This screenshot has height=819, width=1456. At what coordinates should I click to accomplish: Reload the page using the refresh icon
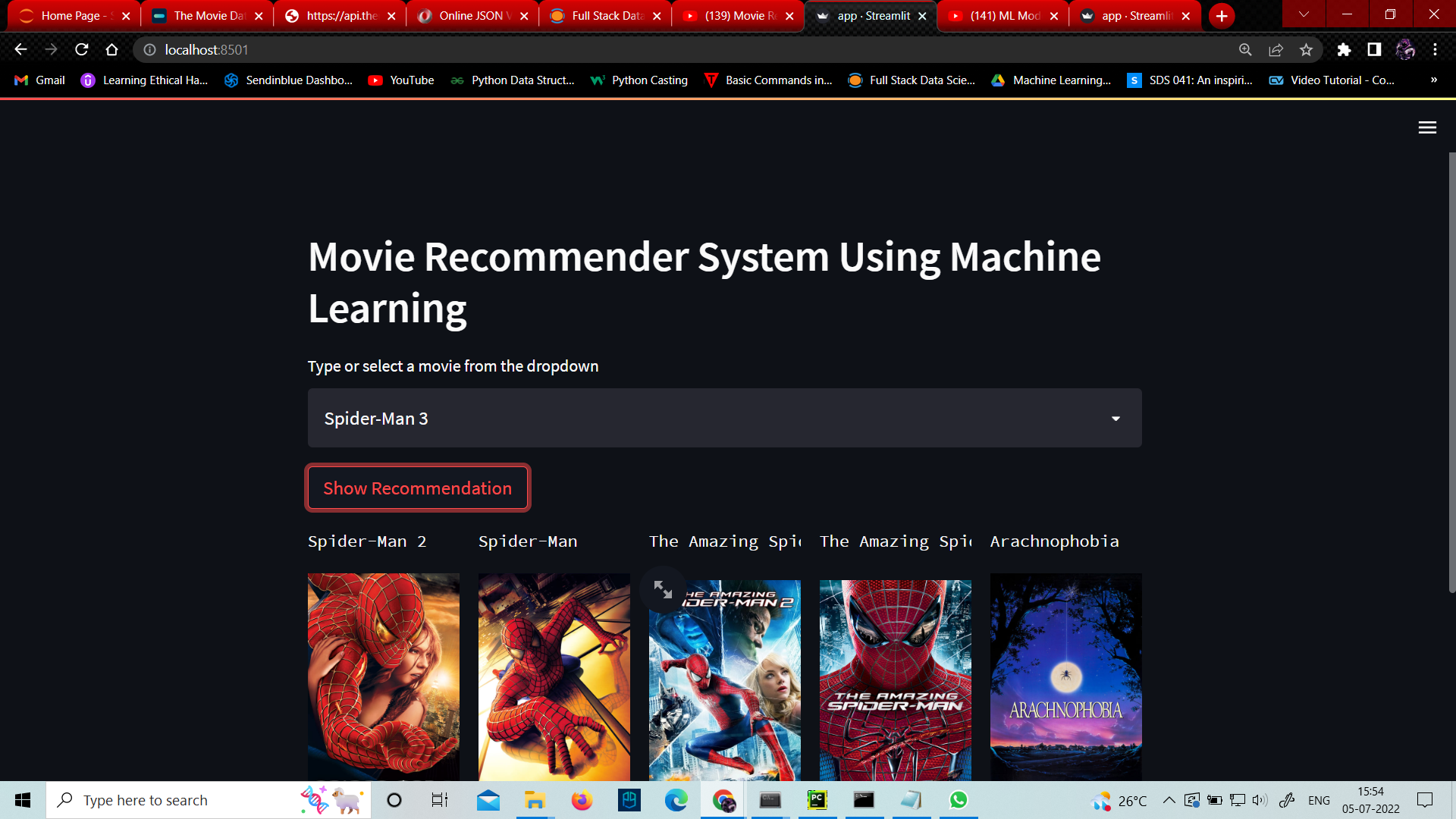tap(81, 49)
